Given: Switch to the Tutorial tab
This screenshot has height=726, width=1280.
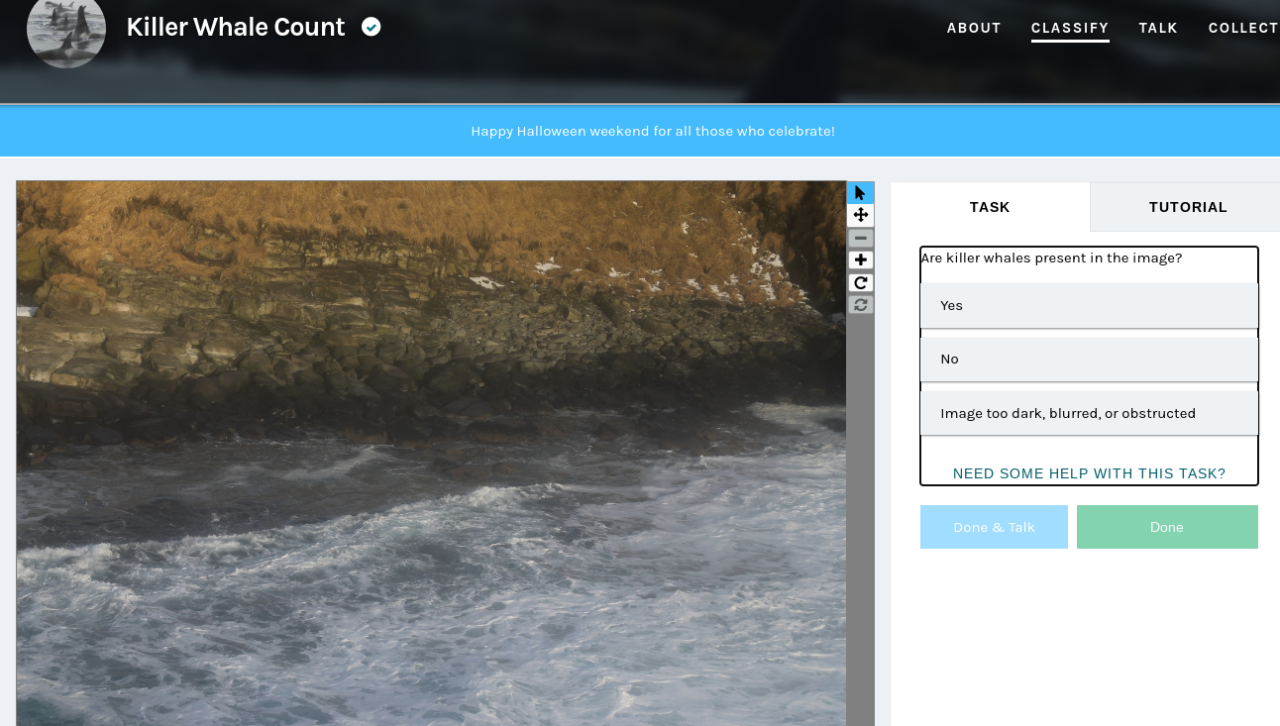Looking at the screenshot, I should pos(1187,207).
